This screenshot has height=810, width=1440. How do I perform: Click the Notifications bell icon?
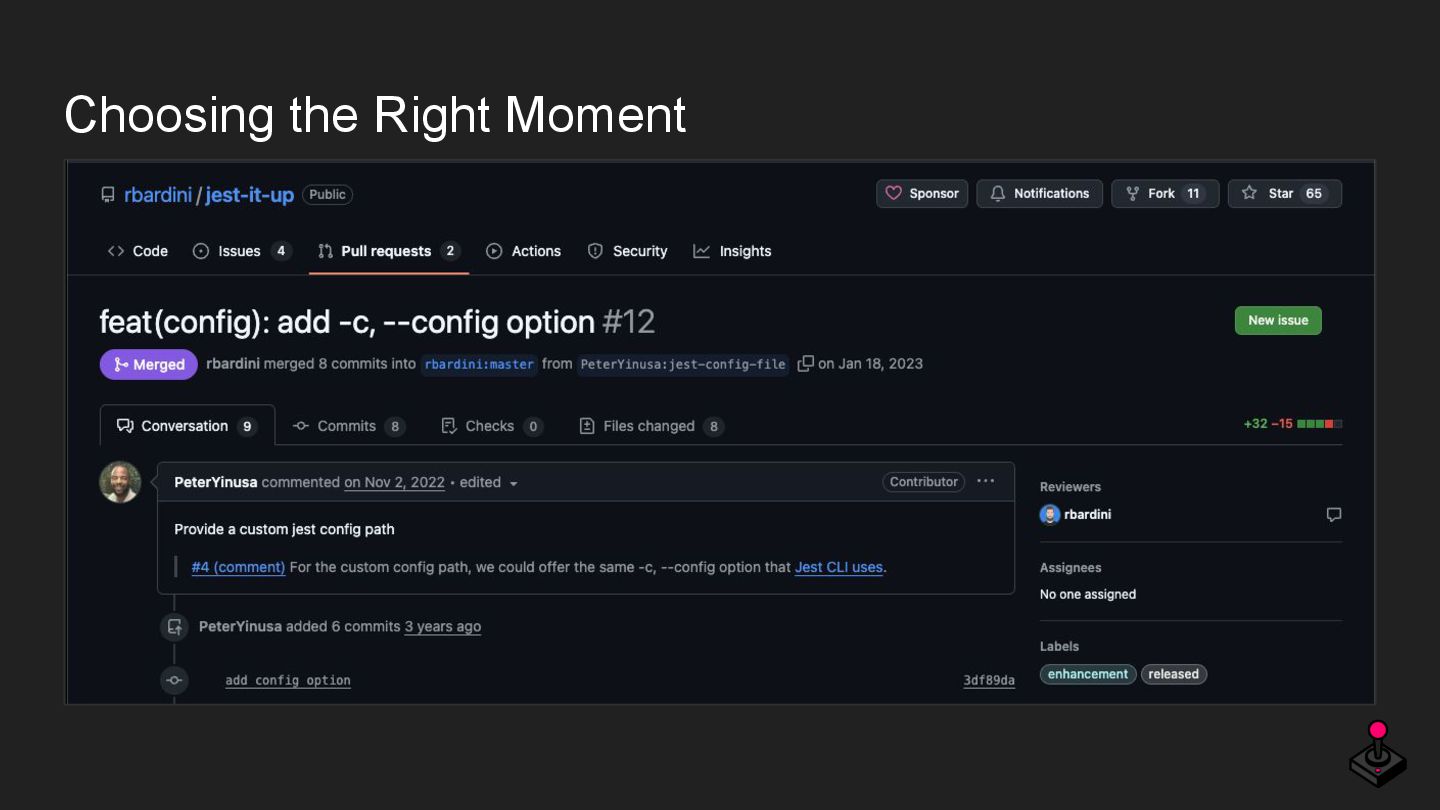pyautogui.click(x=998, y=194)
